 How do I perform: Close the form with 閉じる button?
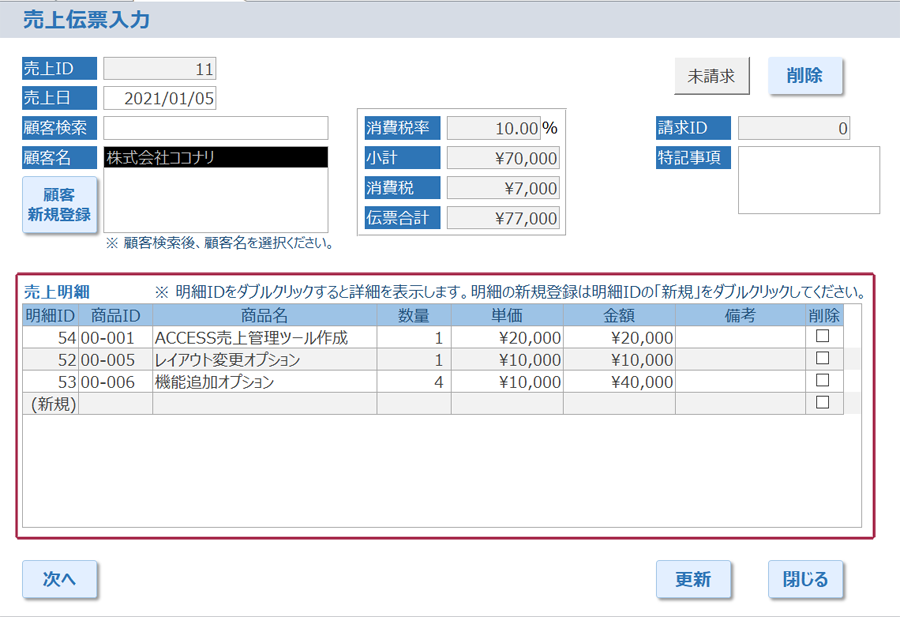pyautogui.click(x=805, y=579)
